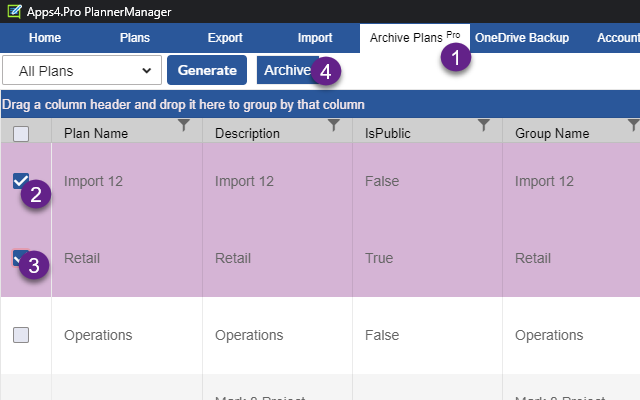This screenshot has height=400, width=640.
Task: Check the Operations plan checkbox
Action: click(21, 336)
